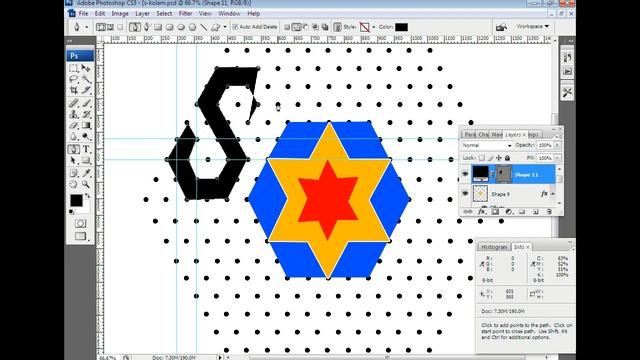Click the foreground color swatch
Image resolution: width=640 pixels, height=360 pixels.
76,200
